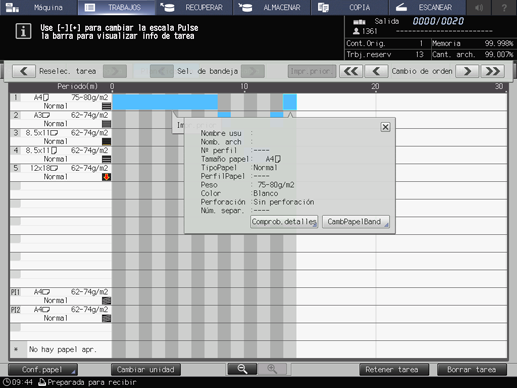Open the ESCANEAR tab
517x388 pixels.
click(427, 7)
